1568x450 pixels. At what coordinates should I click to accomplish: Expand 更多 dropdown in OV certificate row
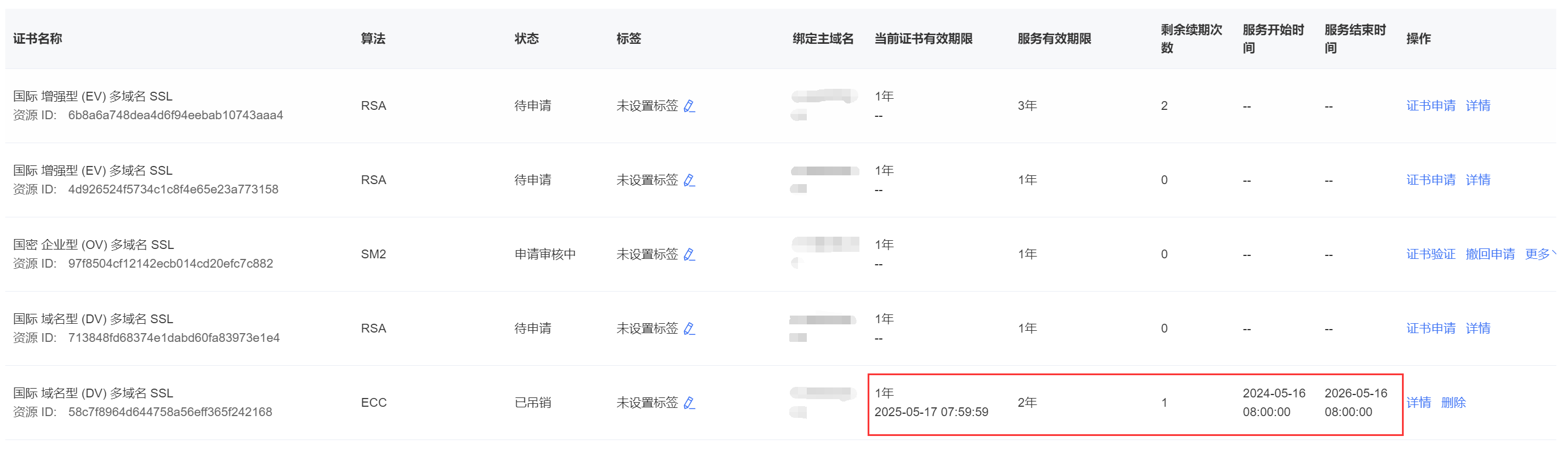click(1540, 254)
